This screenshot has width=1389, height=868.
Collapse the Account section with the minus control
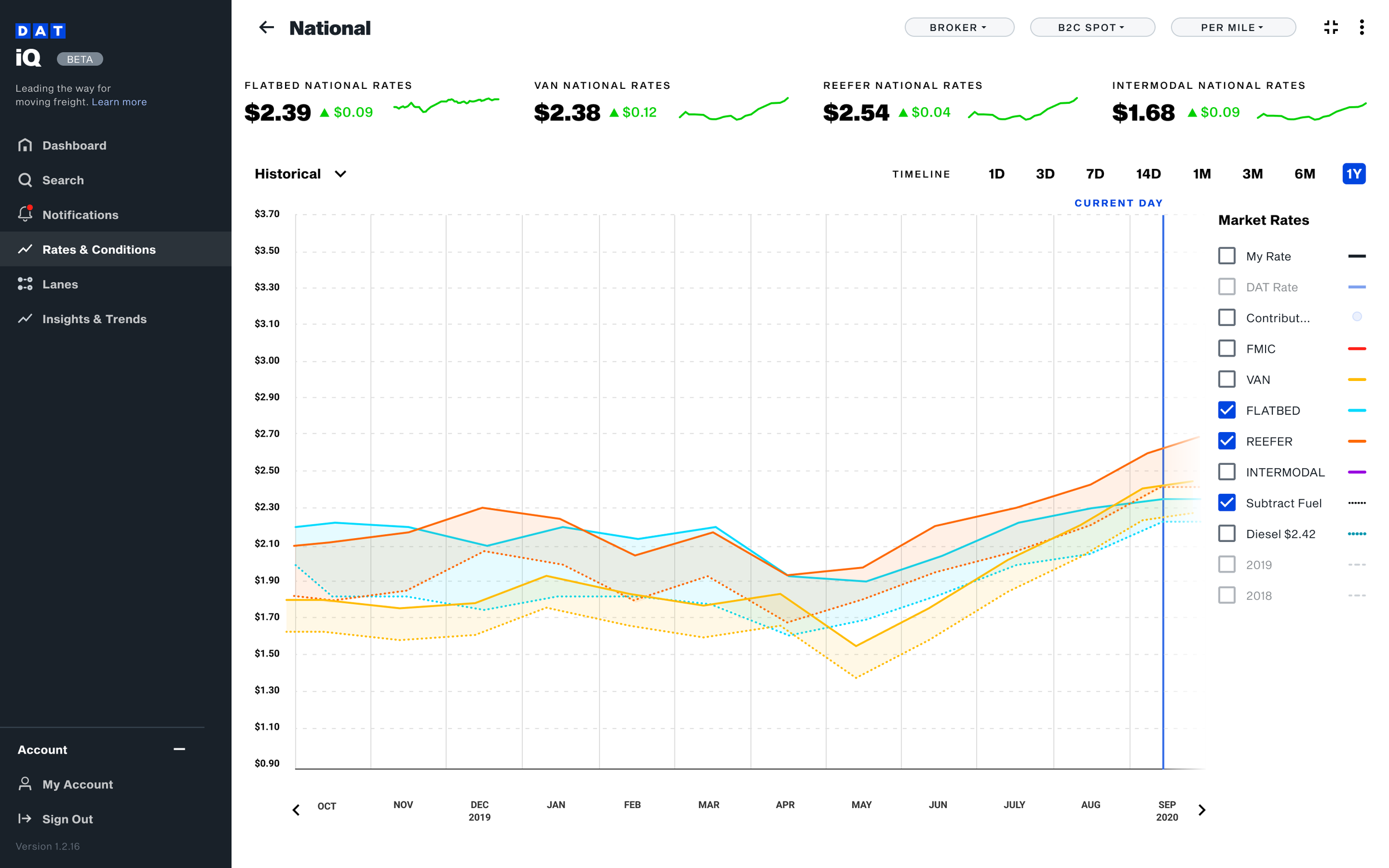click(179, 749)
